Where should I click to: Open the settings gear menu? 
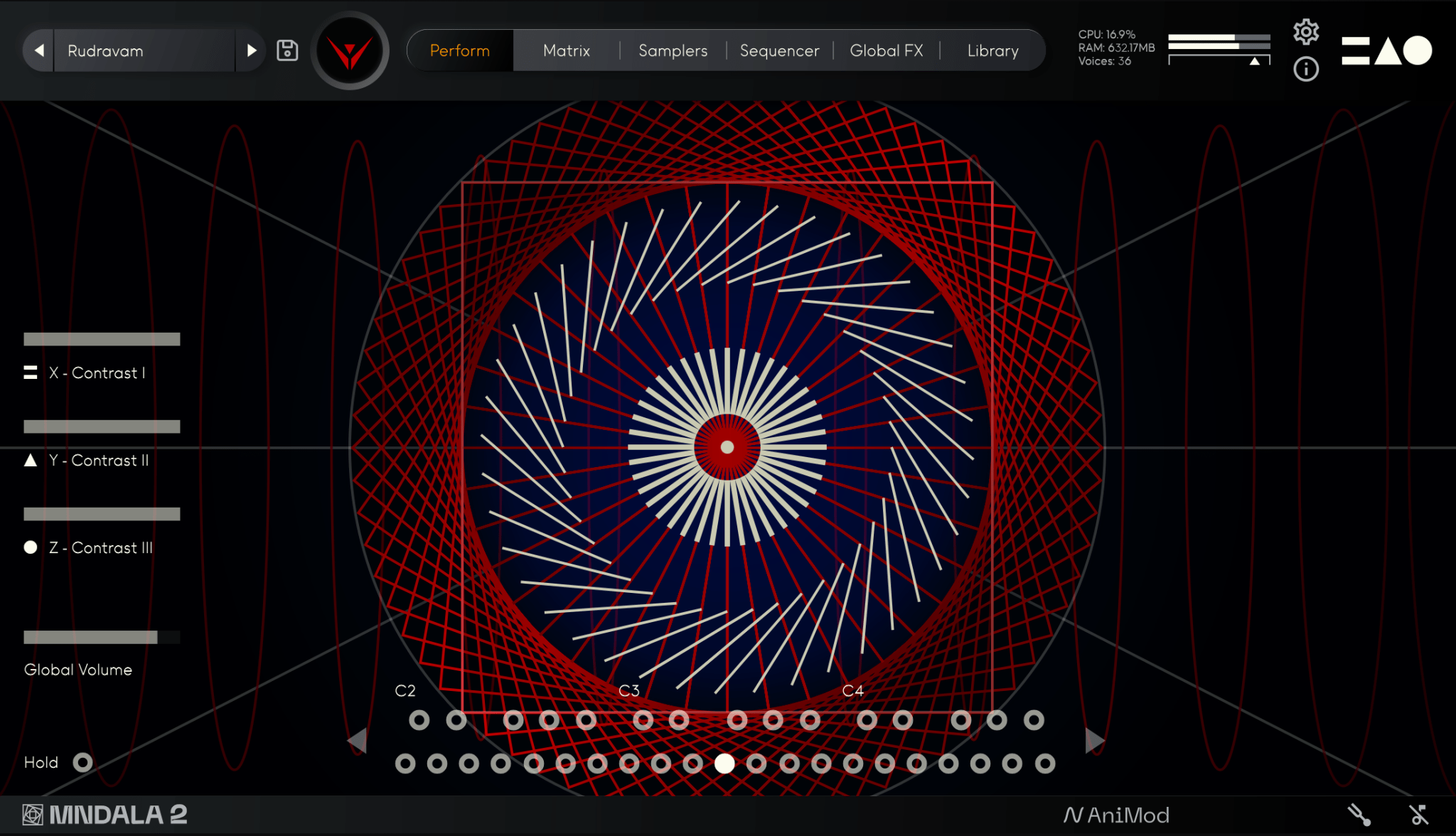pos(1306,31)
